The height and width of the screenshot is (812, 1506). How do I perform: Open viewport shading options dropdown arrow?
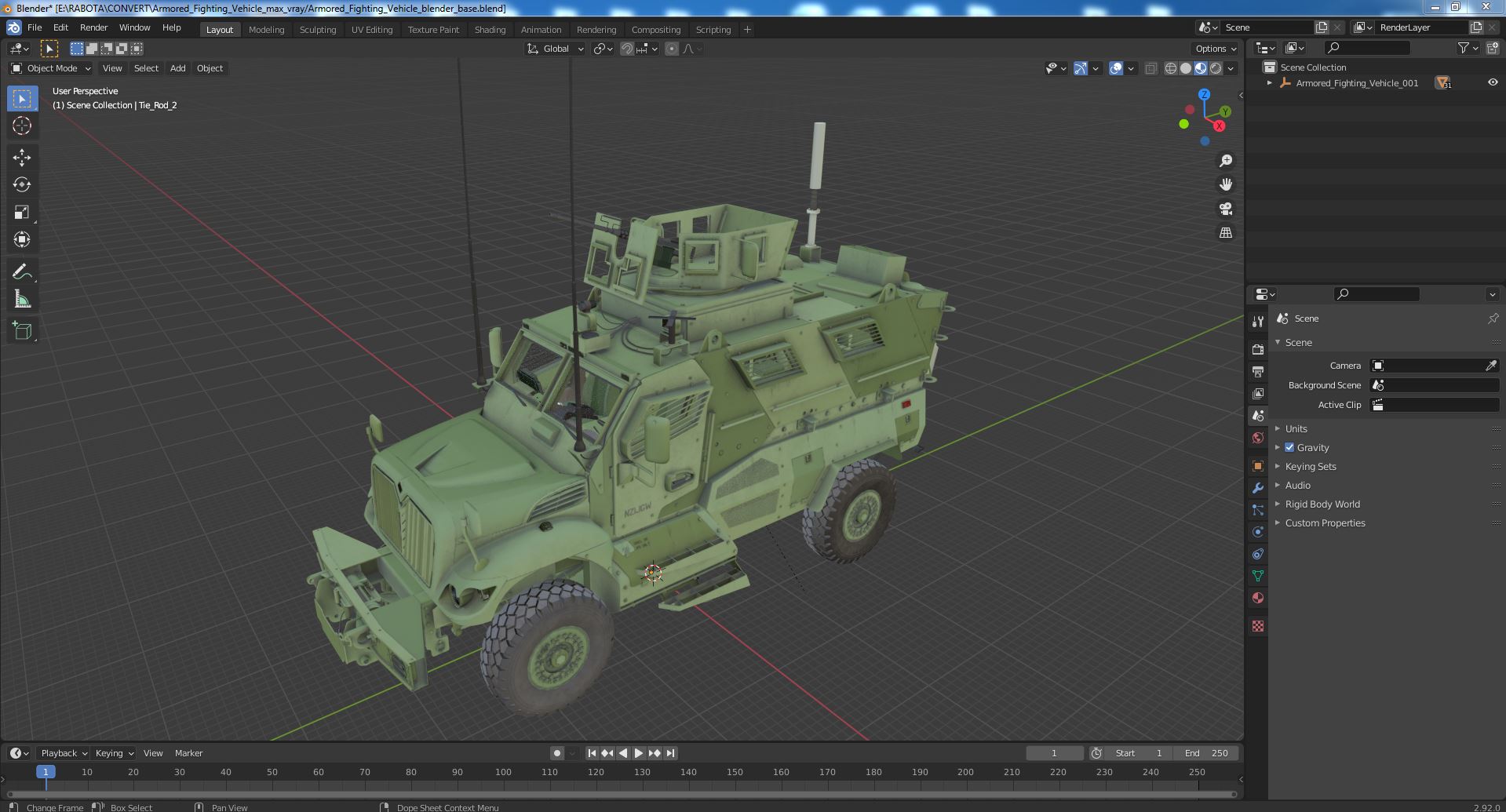coord(1231,68)
